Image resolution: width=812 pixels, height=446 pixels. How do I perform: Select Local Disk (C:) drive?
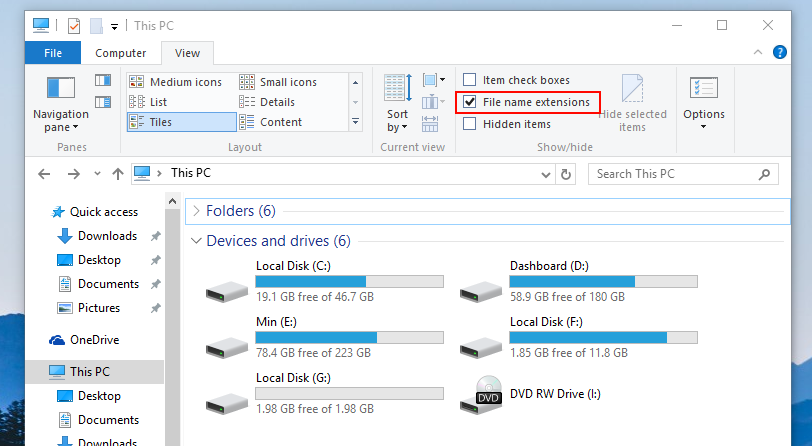pyautogui.click(x=324, y=282)
